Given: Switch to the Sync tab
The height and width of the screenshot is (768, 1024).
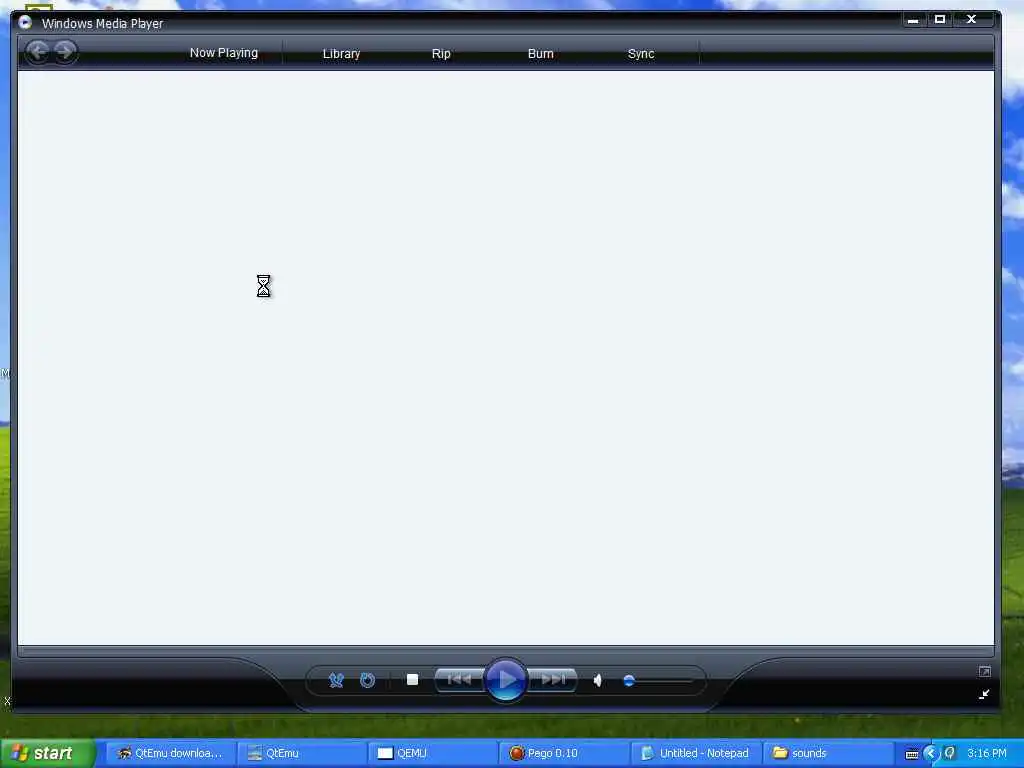Looking at the screenshot, I should [641, 54].
